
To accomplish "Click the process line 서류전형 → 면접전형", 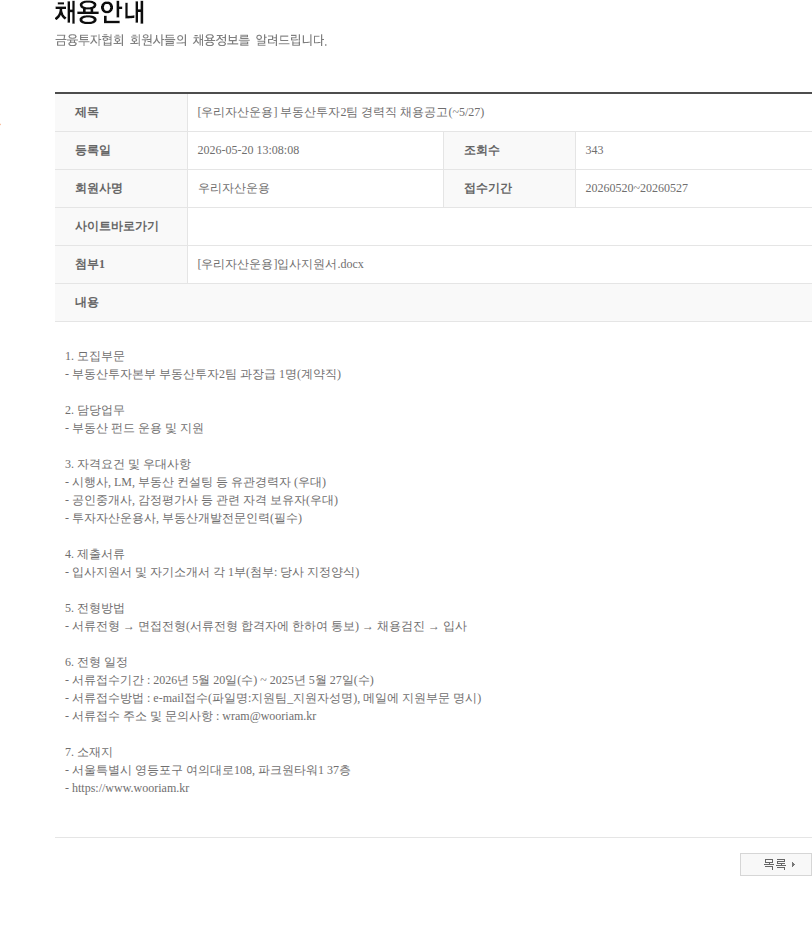I will coord(266,626).
